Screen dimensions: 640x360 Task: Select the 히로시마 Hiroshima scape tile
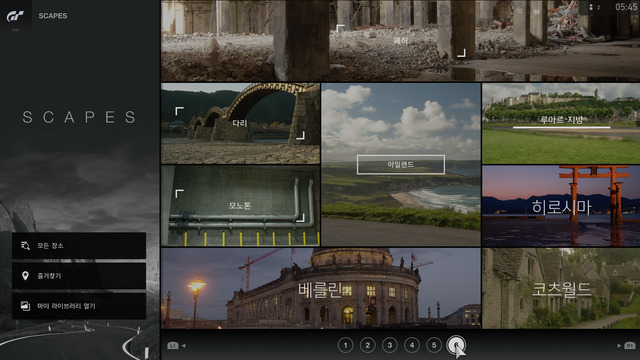click(x=561, y=206)
